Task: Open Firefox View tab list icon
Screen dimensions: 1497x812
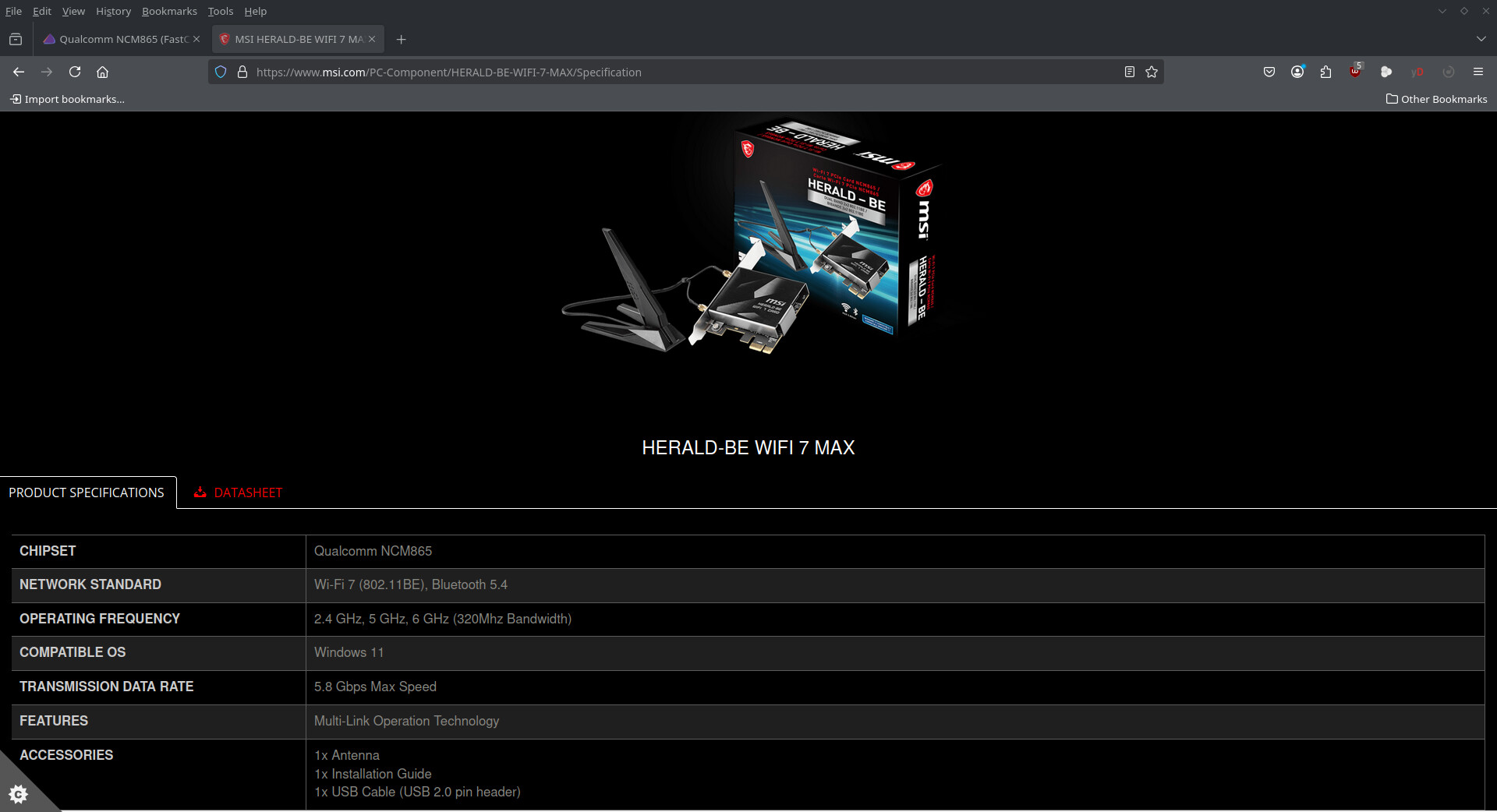Action: click(x=16, y=39)
